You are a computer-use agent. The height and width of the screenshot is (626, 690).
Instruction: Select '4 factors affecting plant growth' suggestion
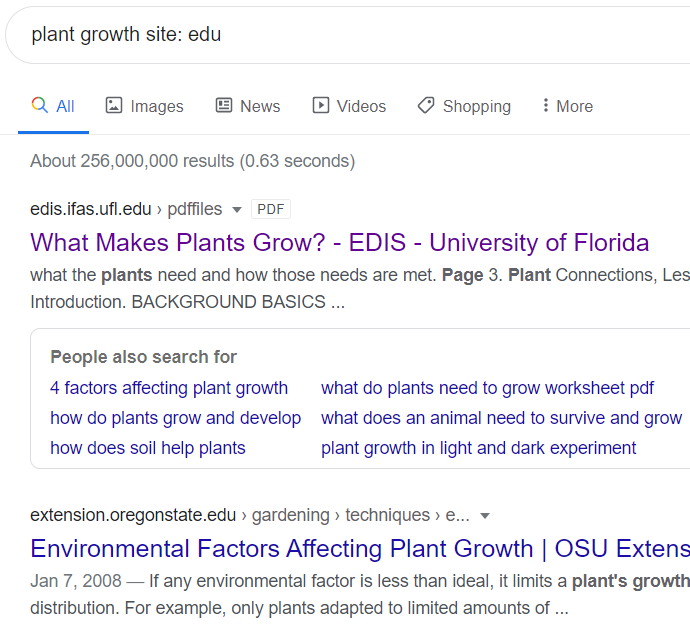coord(169,388)
